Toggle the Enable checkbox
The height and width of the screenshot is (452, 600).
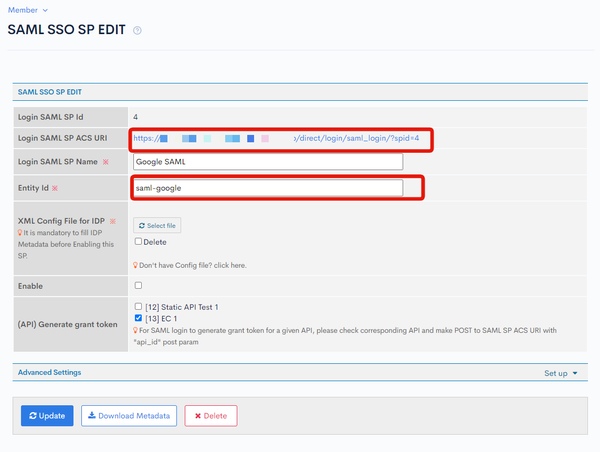click(138, 286)
